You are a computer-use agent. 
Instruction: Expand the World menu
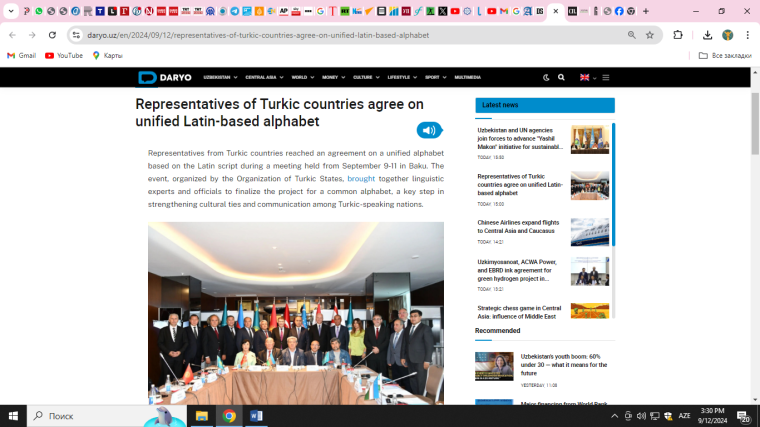303,78
